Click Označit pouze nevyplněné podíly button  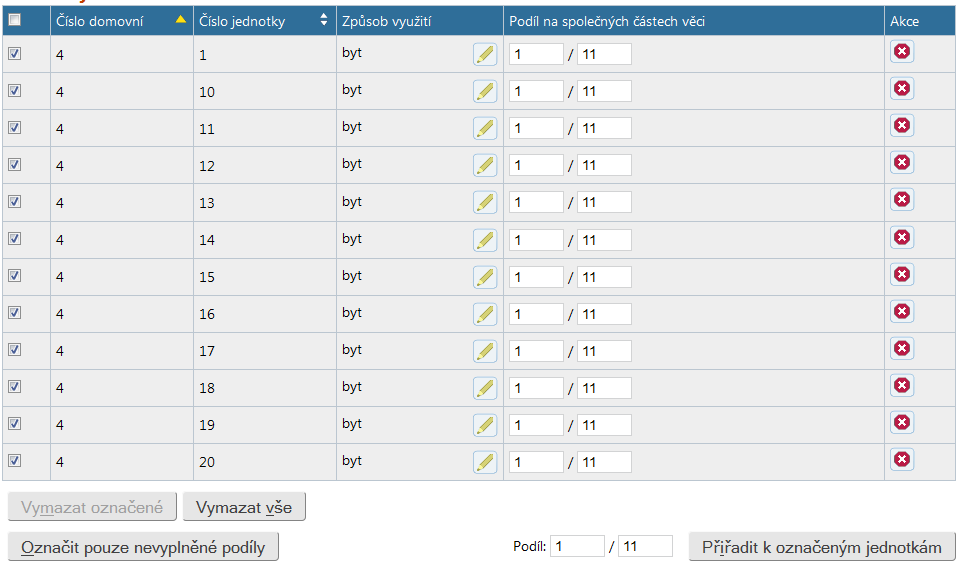(143, 547)
